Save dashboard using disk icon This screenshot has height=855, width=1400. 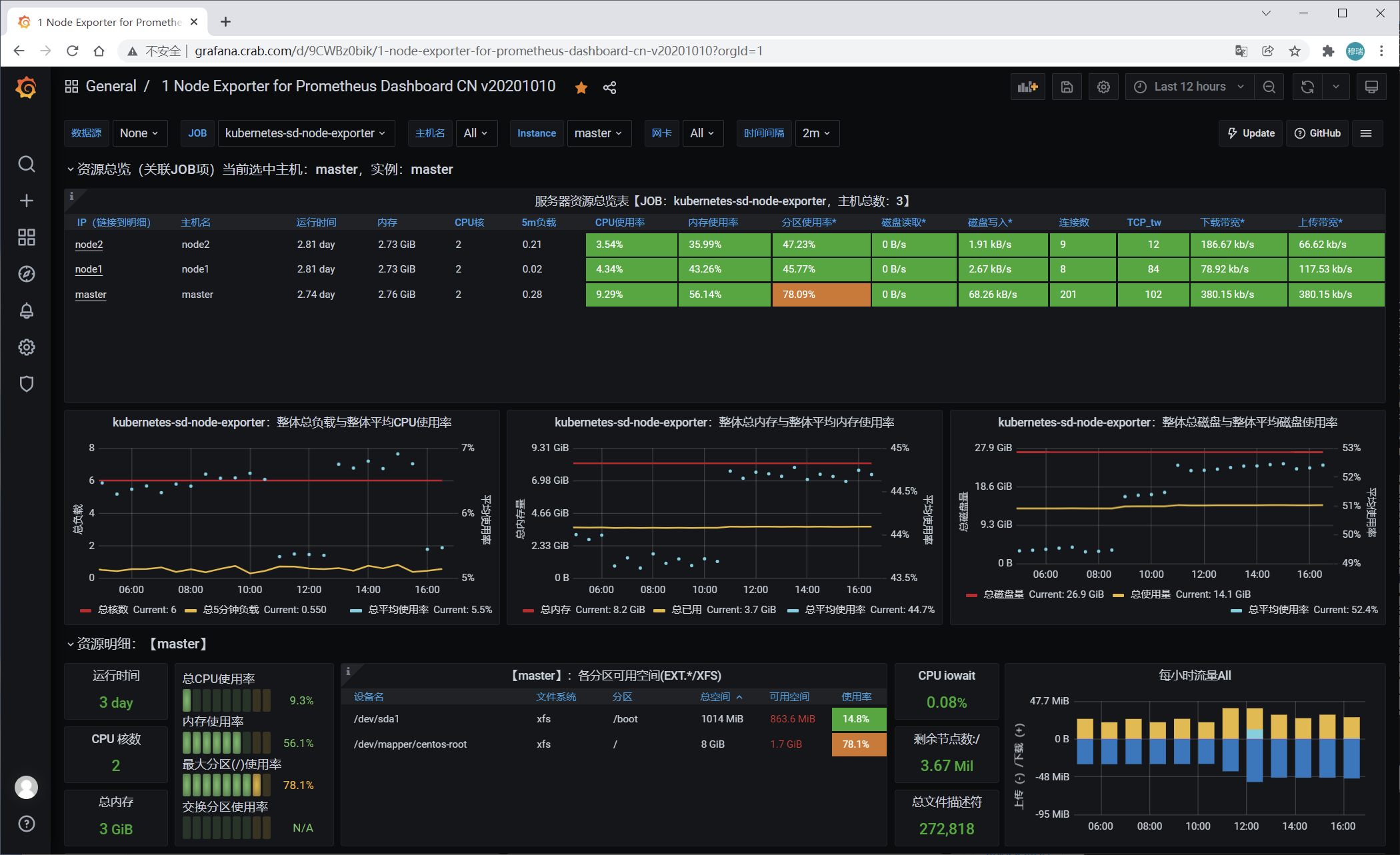[1067, 87]
